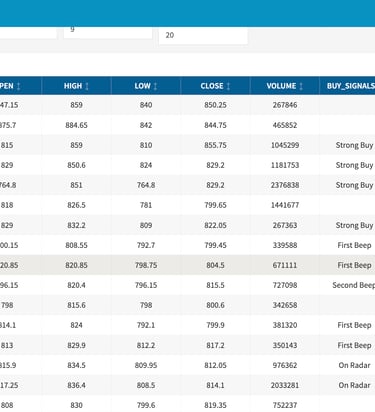Click Strong Buy in volume 2376838 row
The width and height of the screenshot is (375, 412).
point(354,185)
